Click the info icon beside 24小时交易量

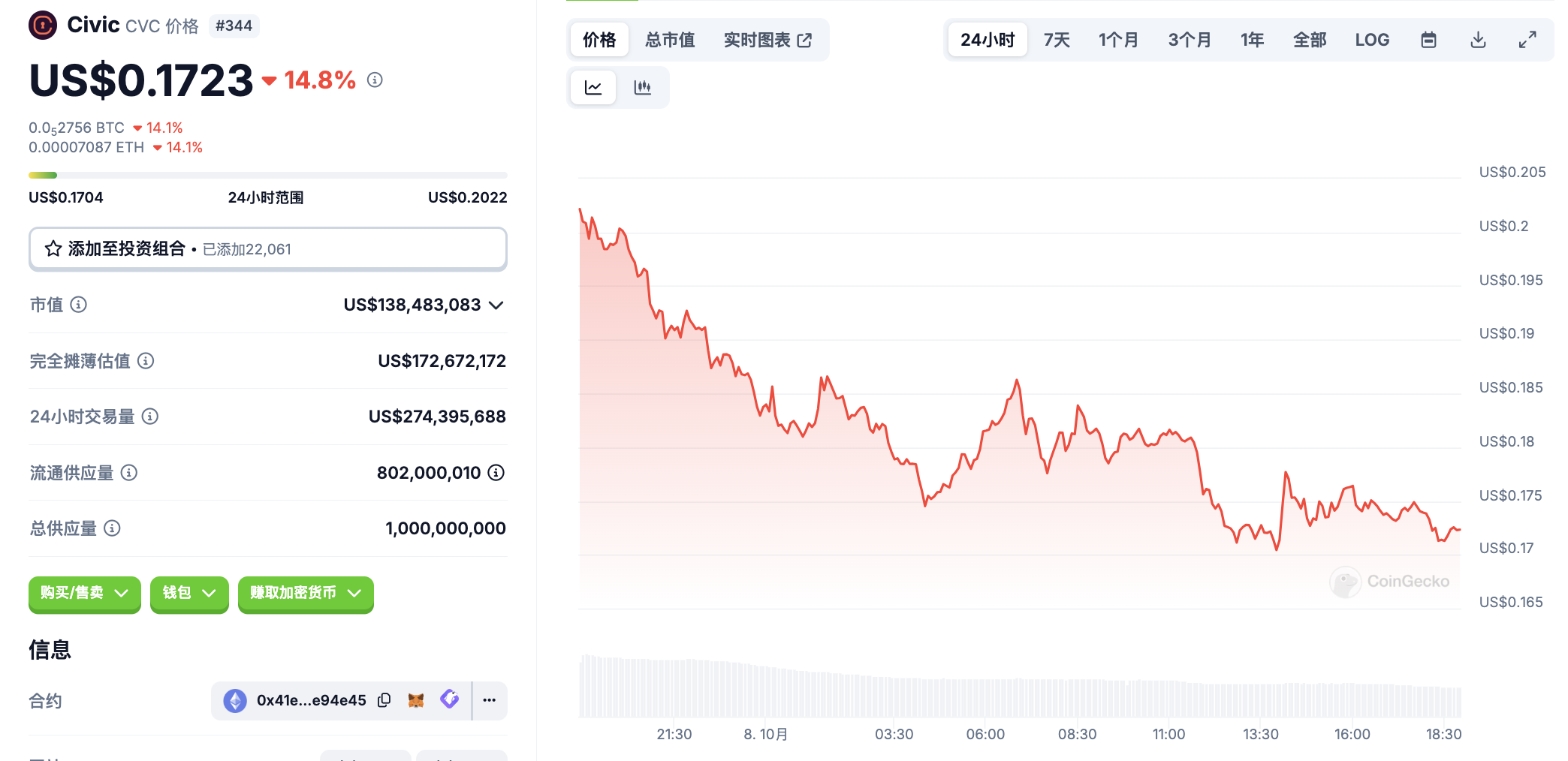coord(150,417)
